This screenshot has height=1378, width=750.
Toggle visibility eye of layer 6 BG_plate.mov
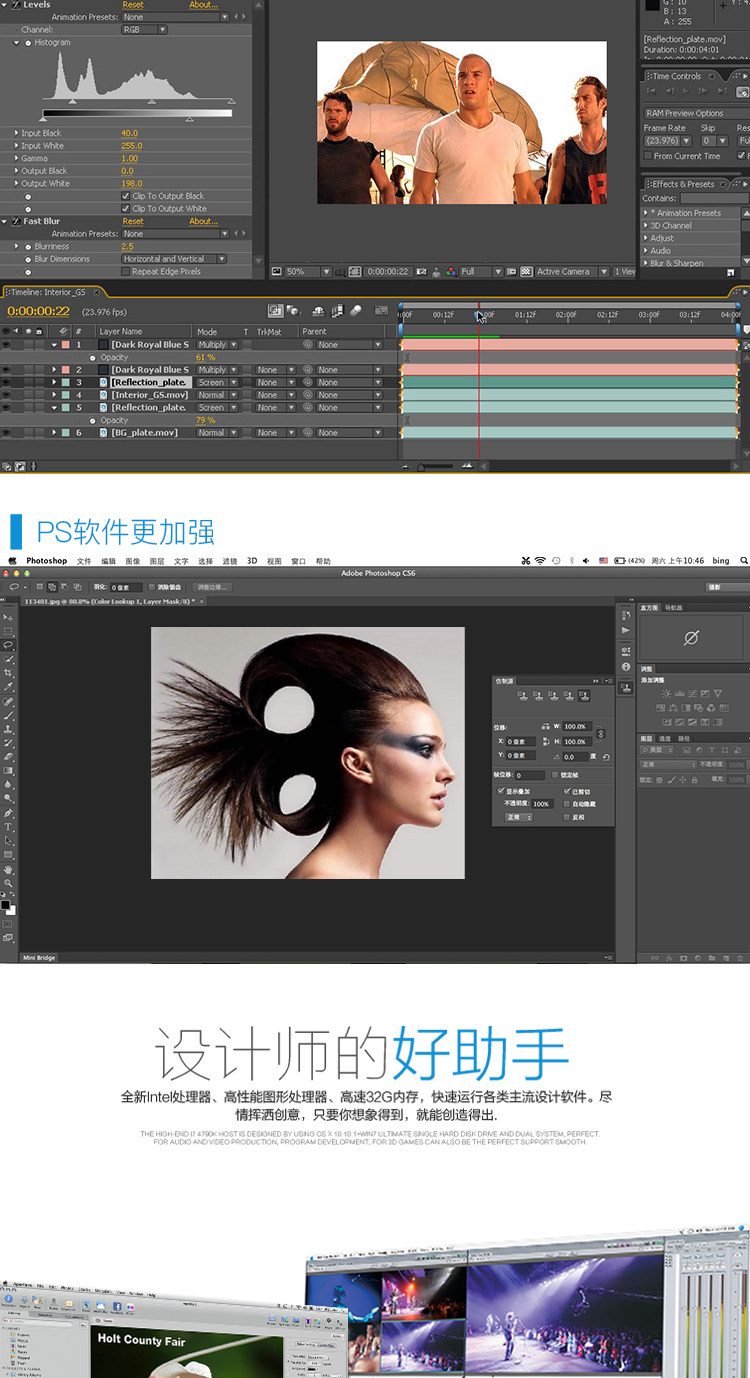click(x=6, y=433)
